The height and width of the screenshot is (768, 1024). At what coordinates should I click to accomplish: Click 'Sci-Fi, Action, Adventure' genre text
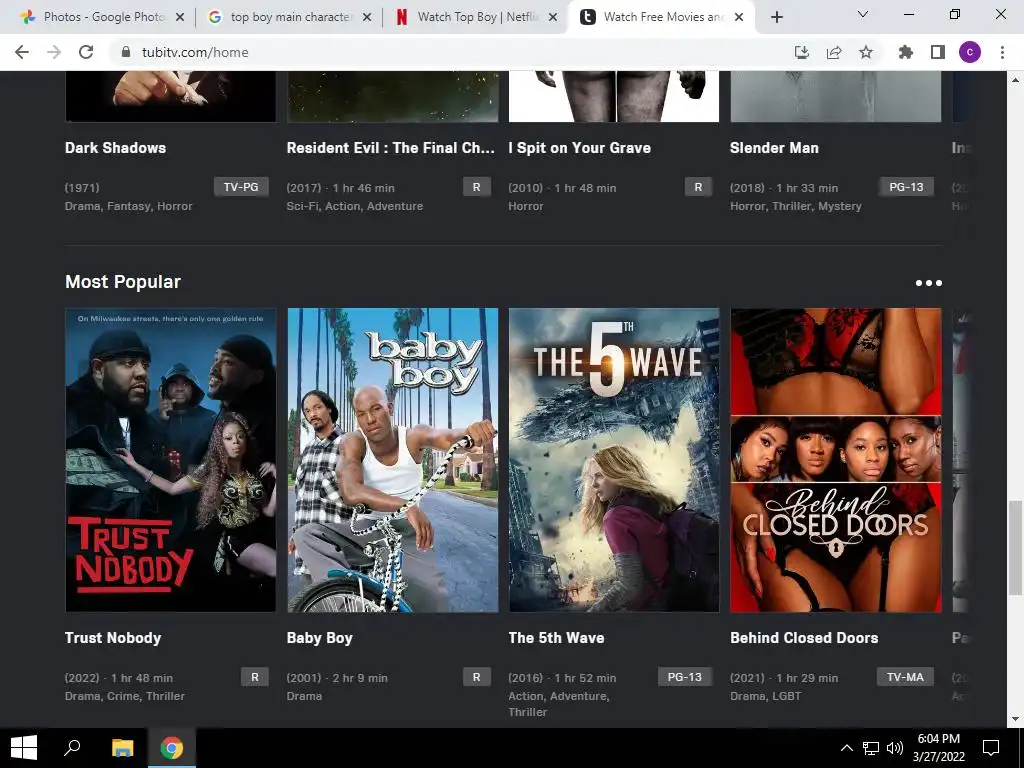(355, 206)
